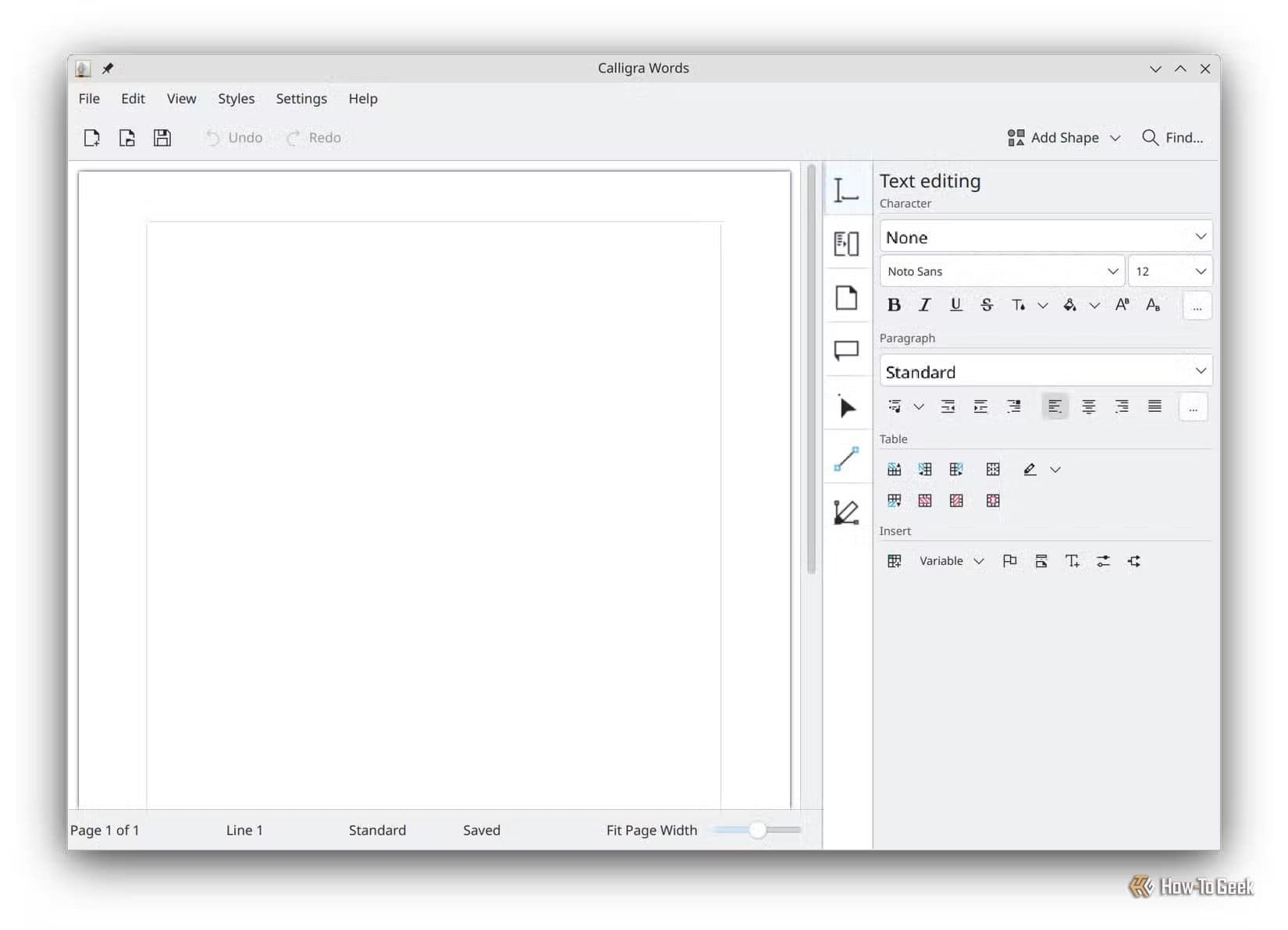Select the Text editing tool in sidebar
This screenshot has width=1288, height=930.
pos(847,190)
